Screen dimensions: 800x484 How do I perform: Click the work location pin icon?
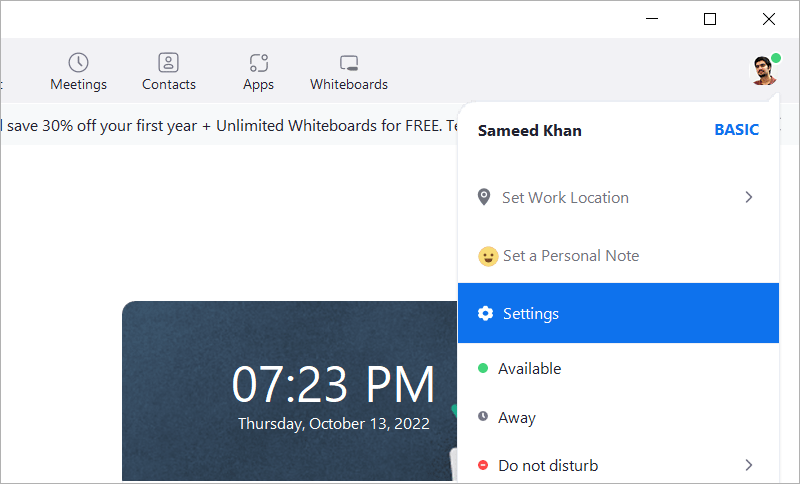click(484, 197)
